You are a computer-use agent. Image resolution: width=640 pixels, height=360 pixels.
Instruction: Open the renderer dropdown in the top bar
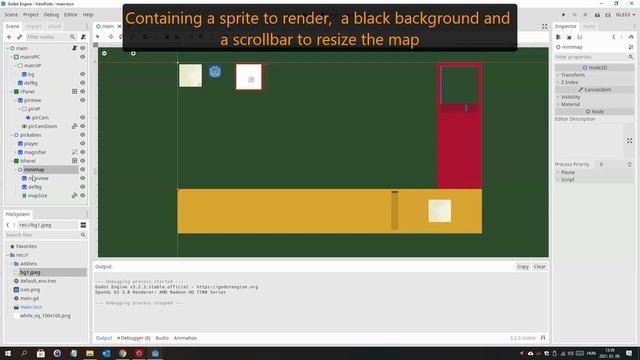point(625,15)
